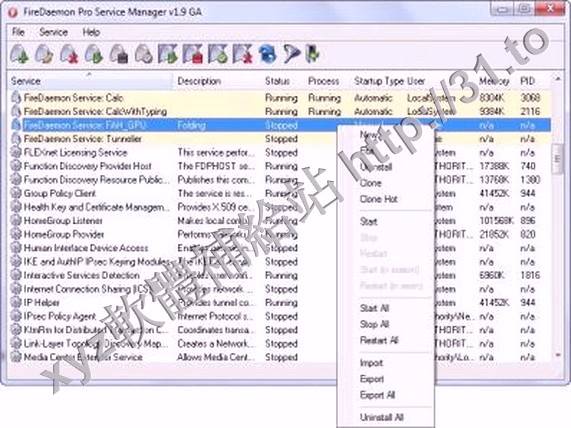Click the gear icon beside HomeGroup Listener
Image resolution: width=571 pixels, height=428 pixels.
pyautogui.click(x=16, y=220)
